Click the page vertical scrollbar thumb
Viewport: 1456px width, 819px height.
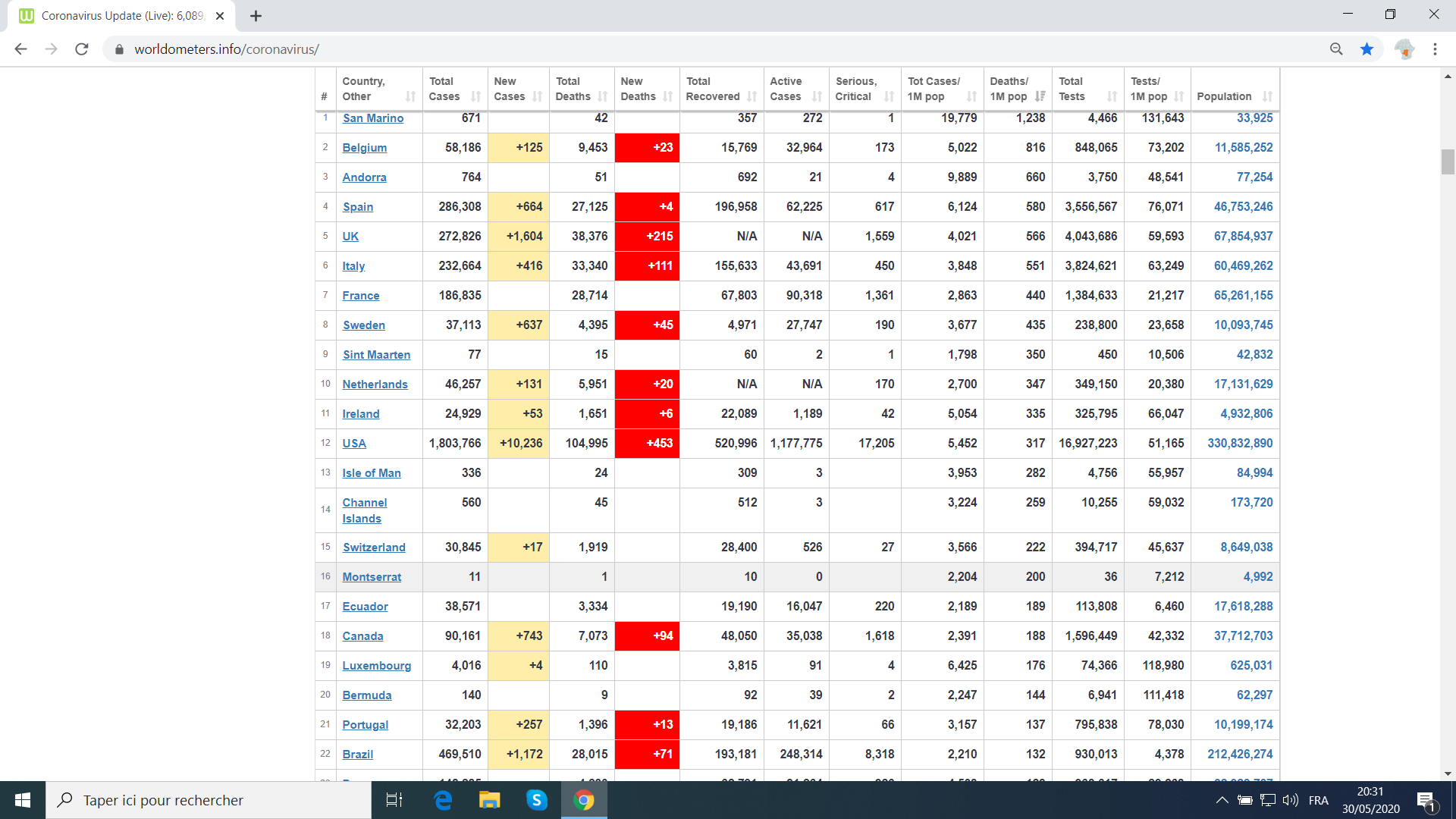coord(1448,162)
